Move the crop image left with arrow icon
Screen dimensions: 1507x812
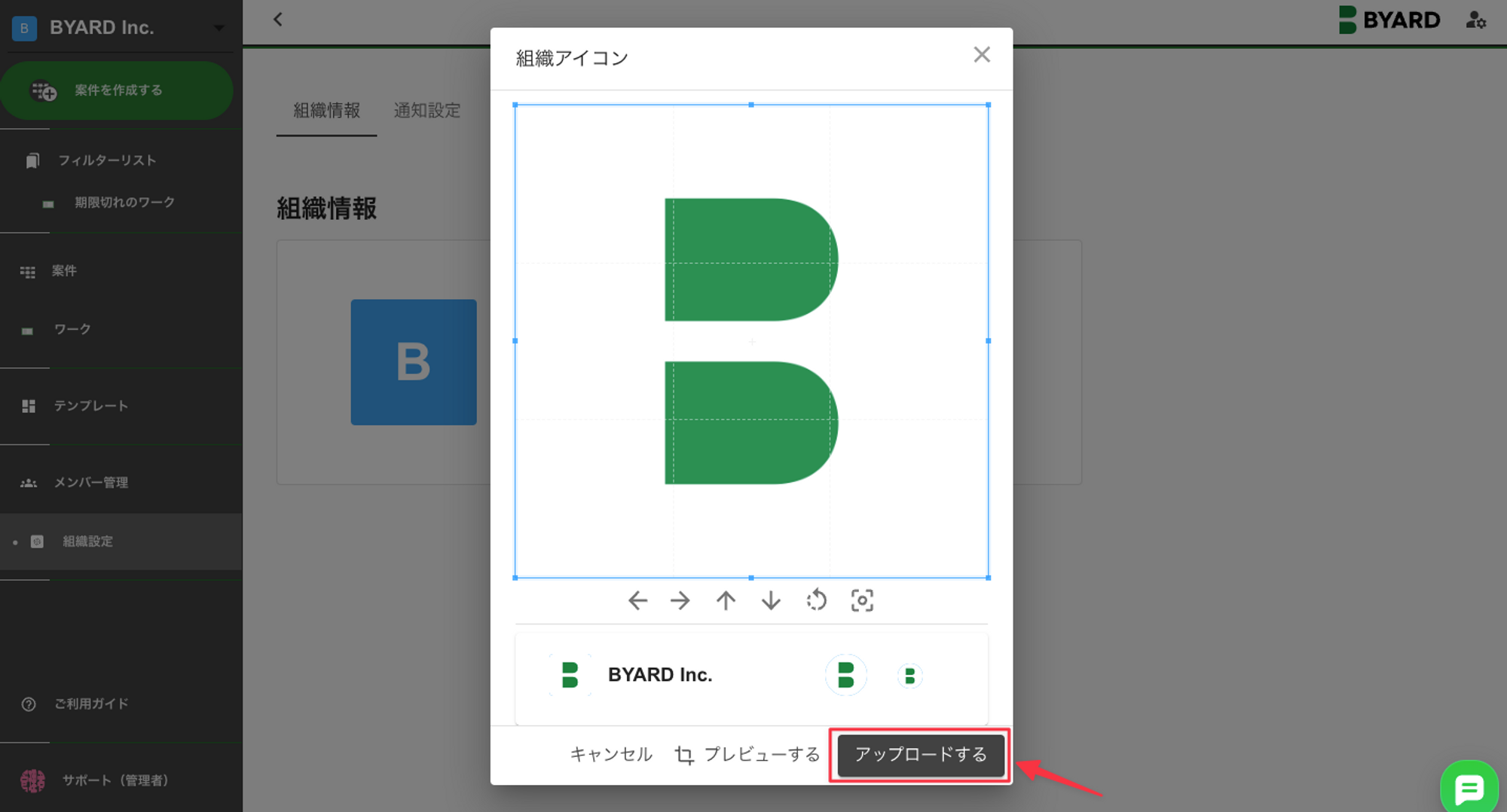coord(637,600)
